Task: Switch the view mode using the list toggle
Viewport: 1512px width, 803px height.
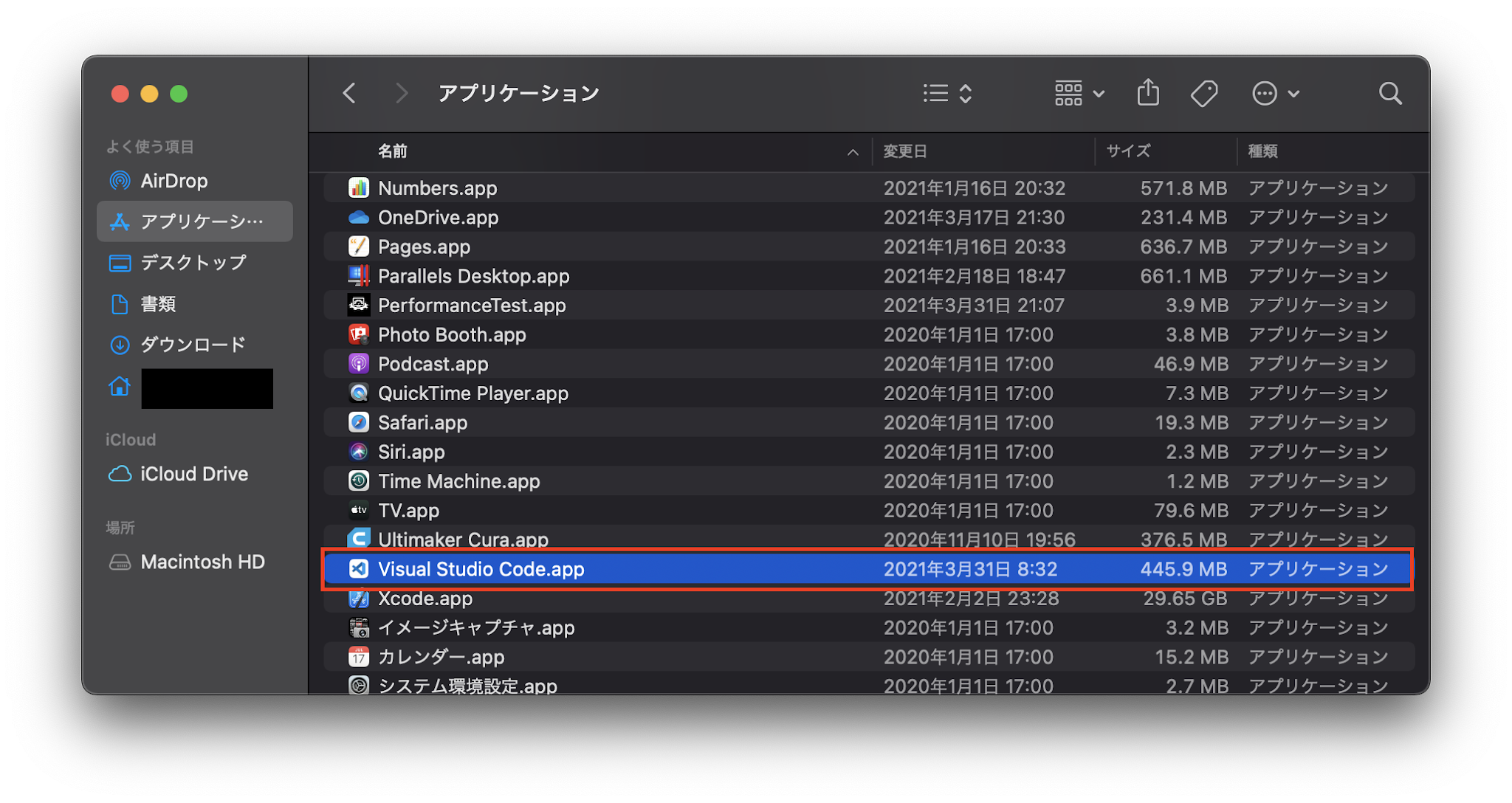Action: pos(934,93)
